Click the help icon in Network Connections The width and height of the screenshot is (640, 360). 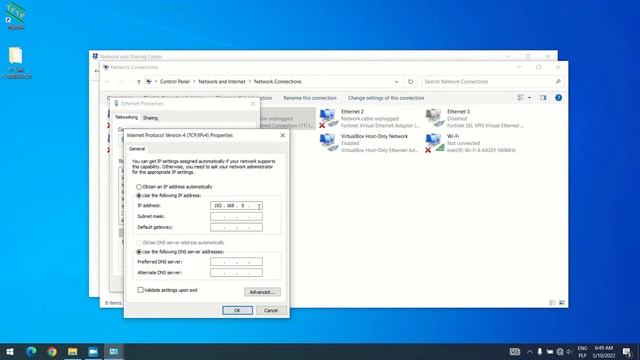click(558, 98)
